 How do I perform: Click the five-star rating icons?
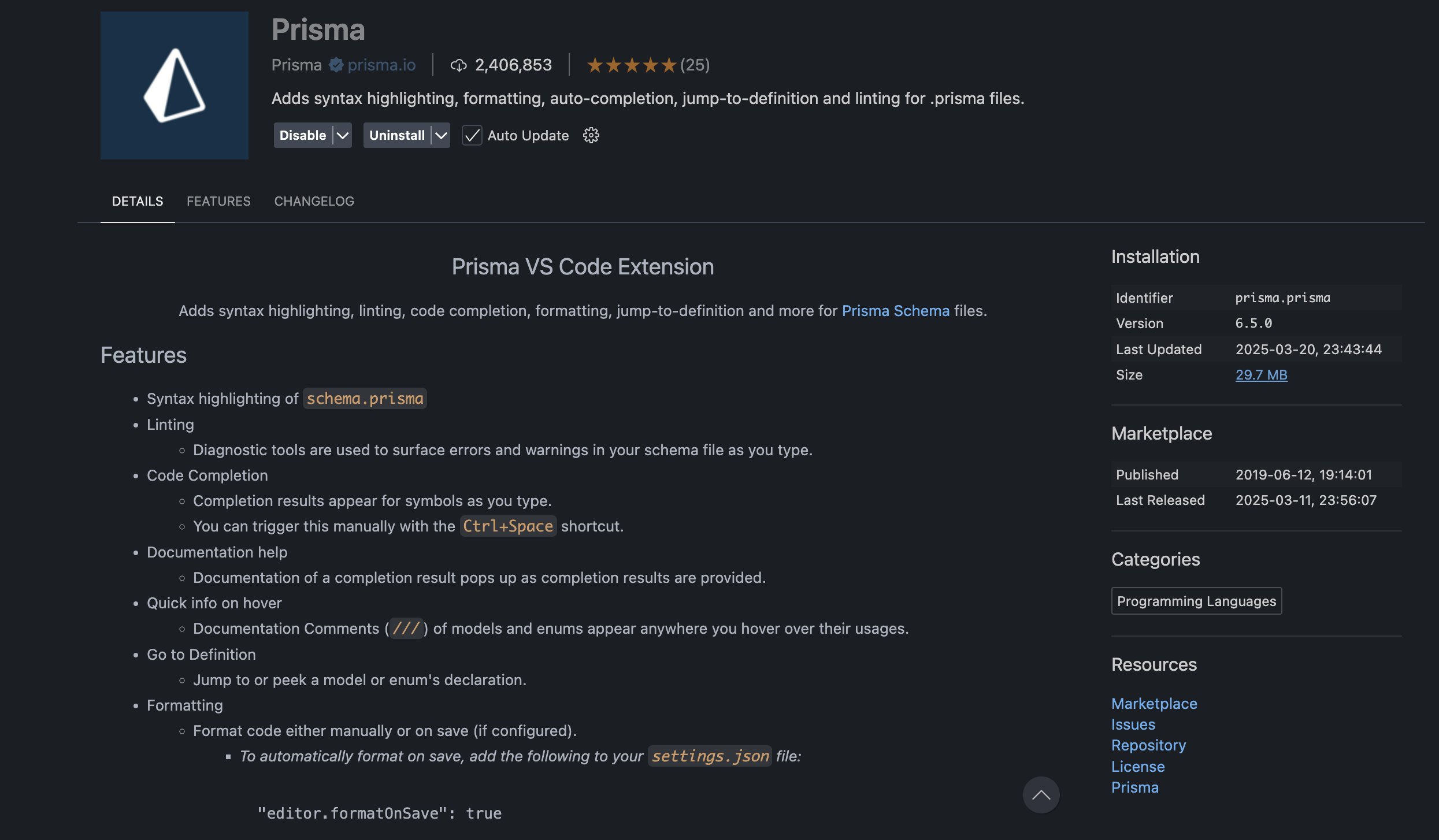(x=631, y=65)
